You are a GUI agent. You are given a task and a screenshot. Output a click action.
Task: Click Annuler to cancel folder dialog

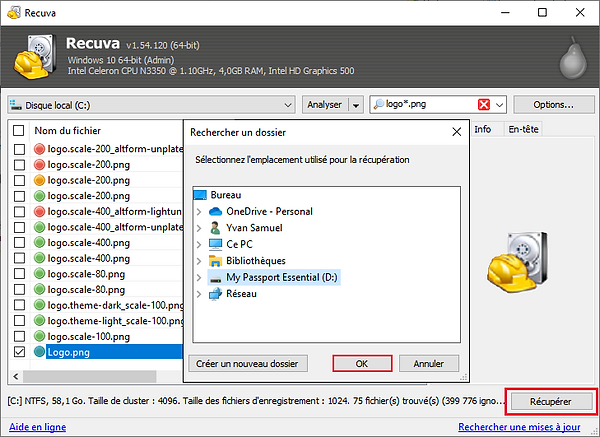pyautogui.click(x=429, y=364)
